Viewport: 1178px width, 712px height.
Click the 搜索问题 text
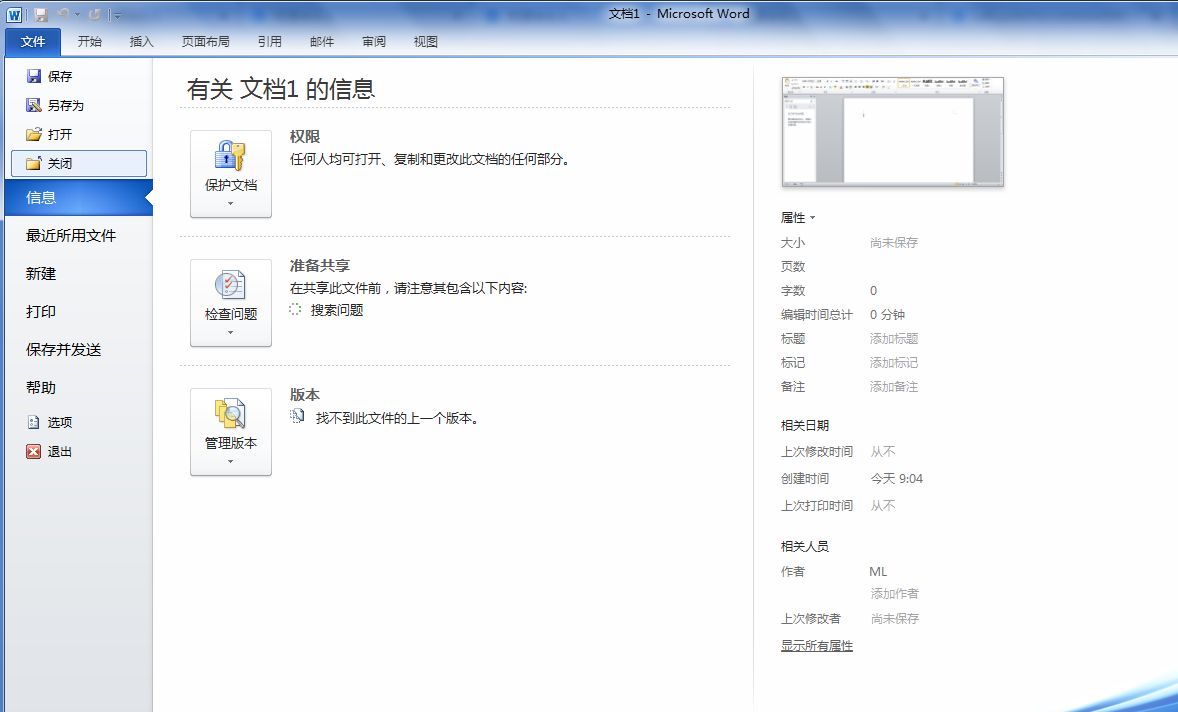click(337, 310)
